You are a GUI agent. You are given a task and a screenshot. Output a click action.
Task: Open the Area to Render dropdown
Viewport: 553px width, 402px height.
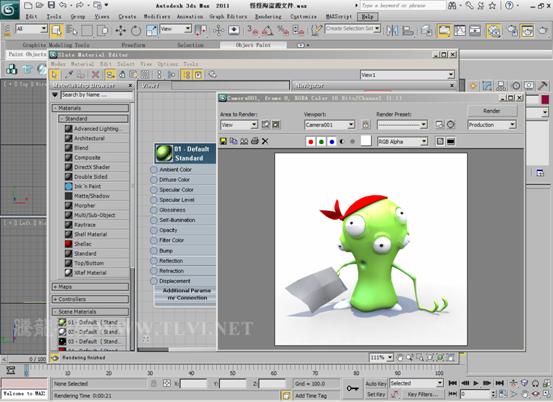pyautogui.click(x=239, y=125)
